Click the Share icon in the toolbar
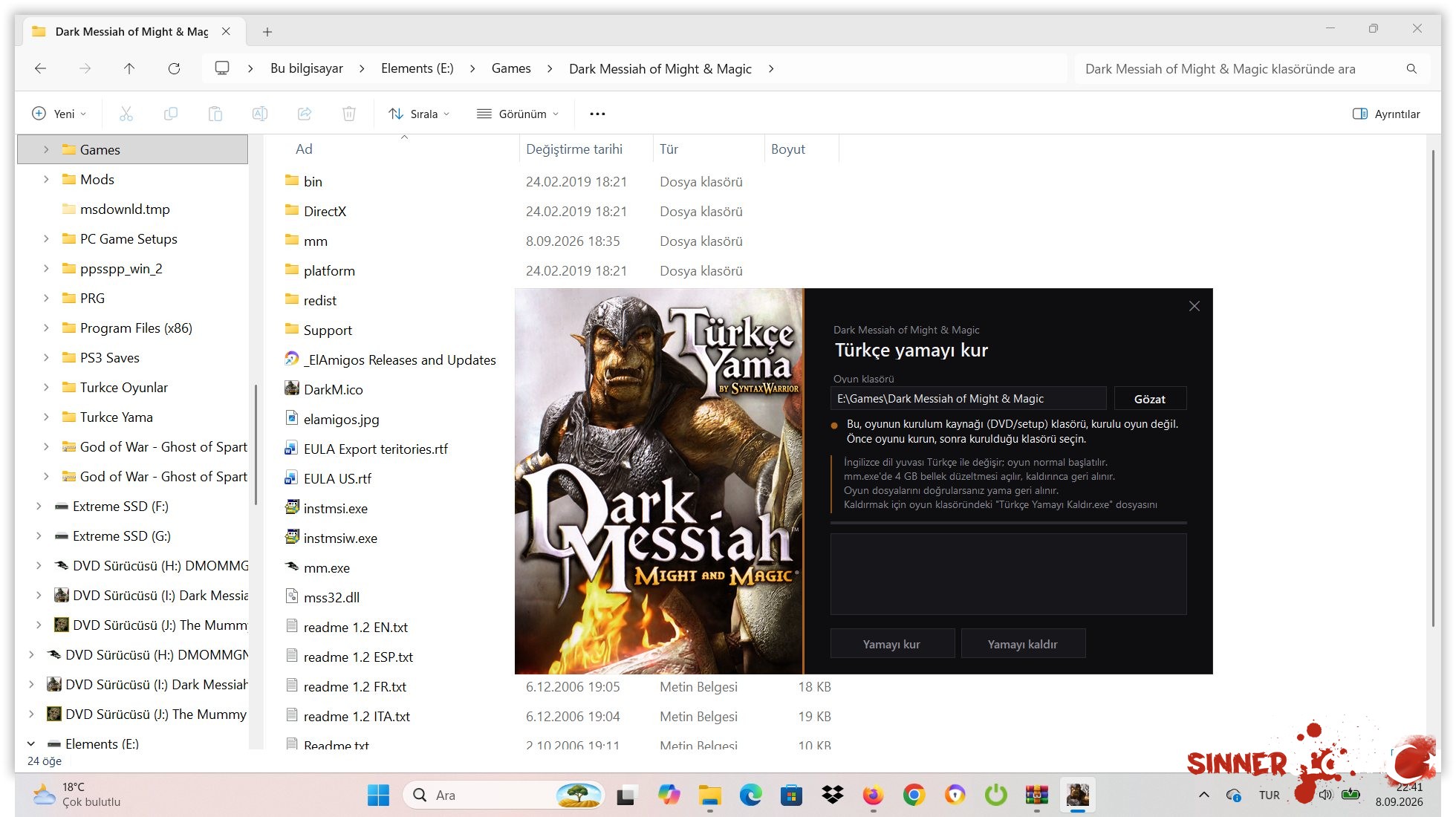The image size is (1456, 817). [x=305, y=114]
